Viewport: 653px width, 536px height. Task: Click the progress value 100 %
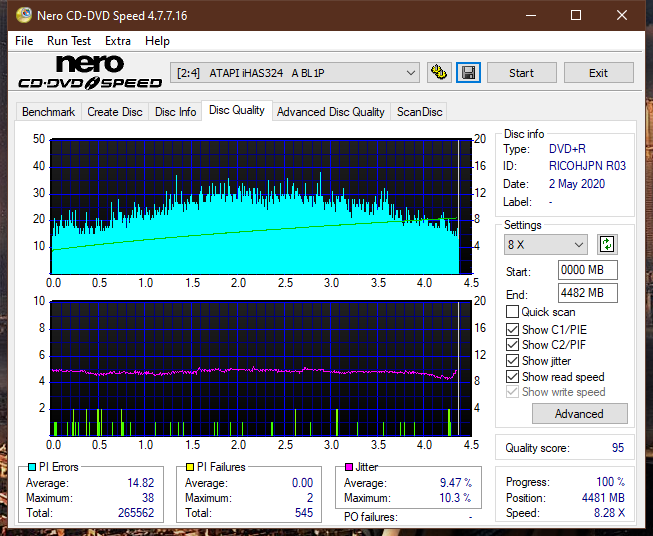tap(611, 482)
